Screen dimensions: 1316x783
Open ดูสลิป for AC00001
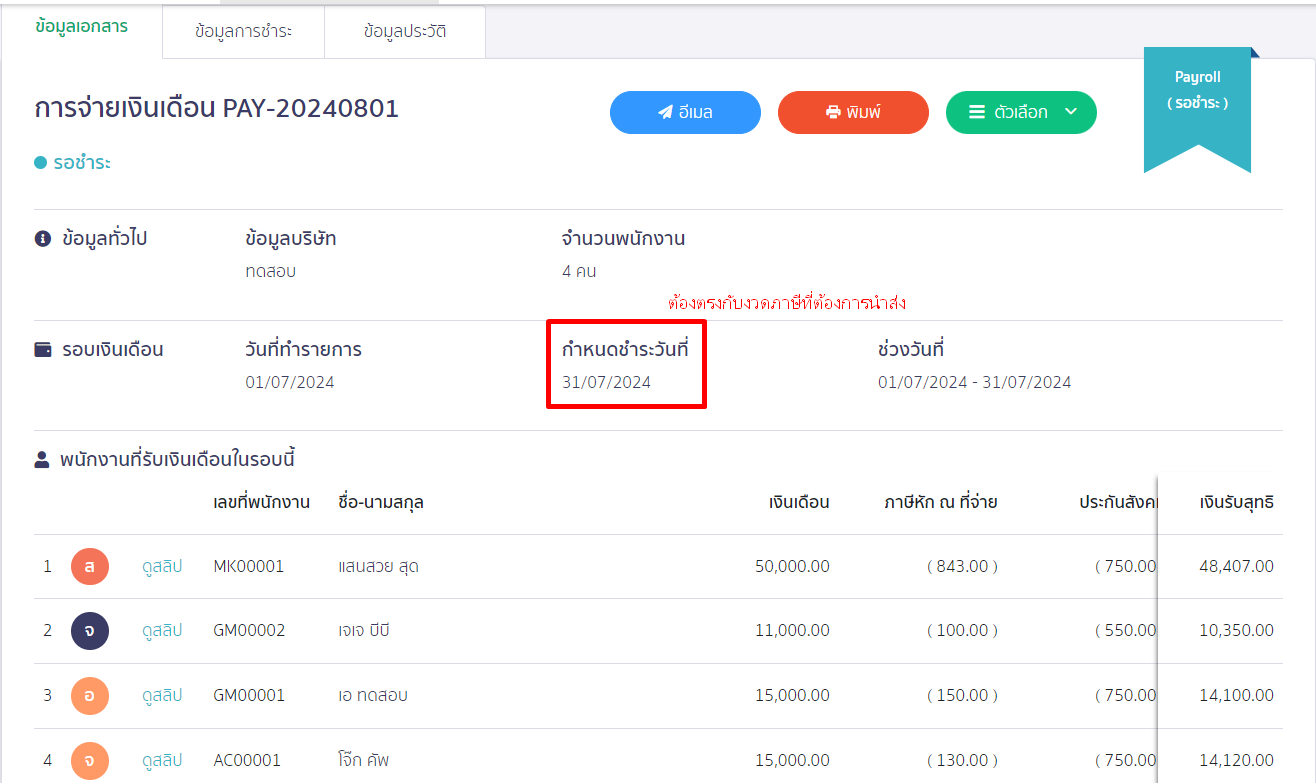point(162,760)
